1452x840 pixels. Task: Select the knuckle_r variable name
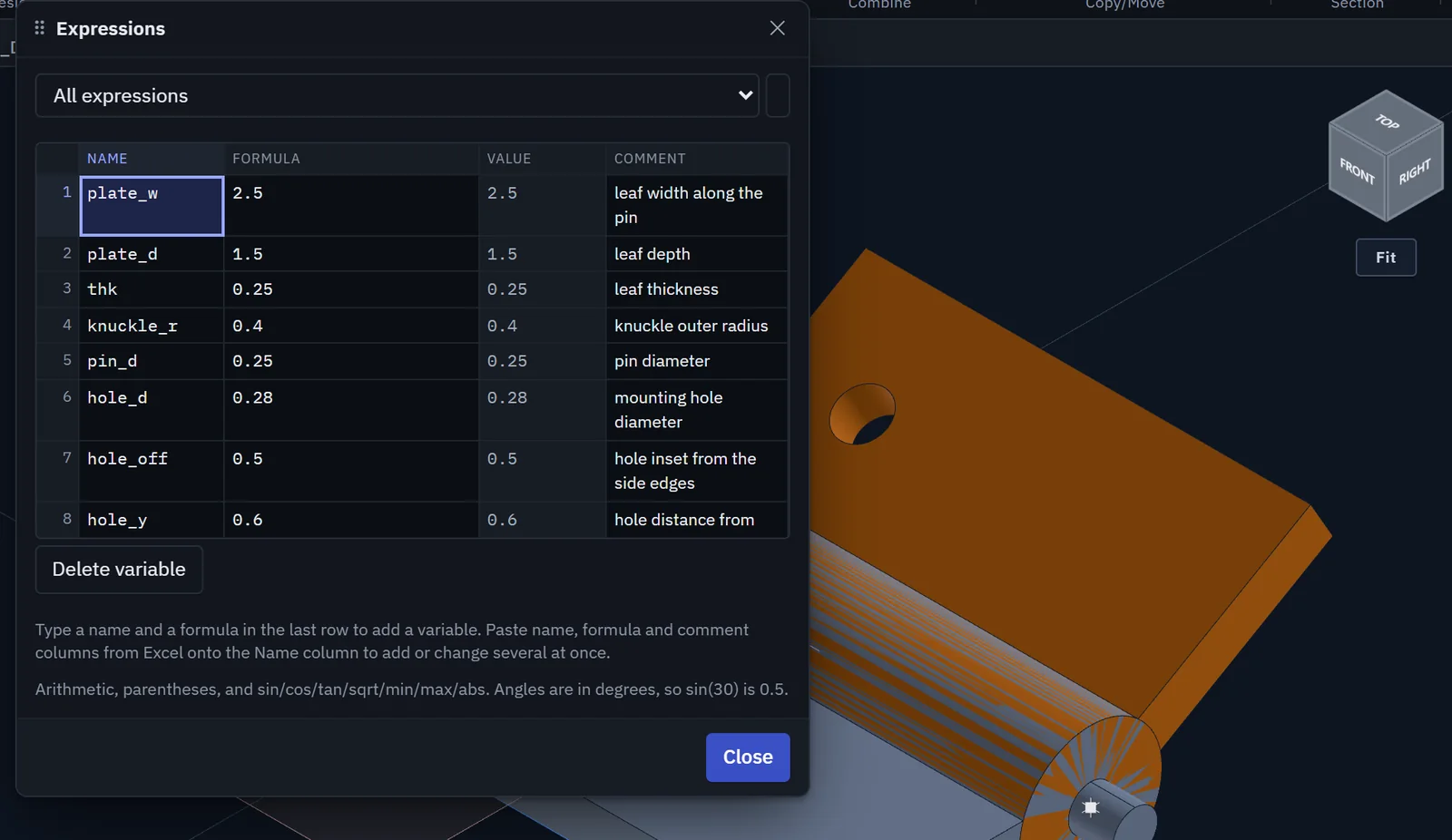152,326
